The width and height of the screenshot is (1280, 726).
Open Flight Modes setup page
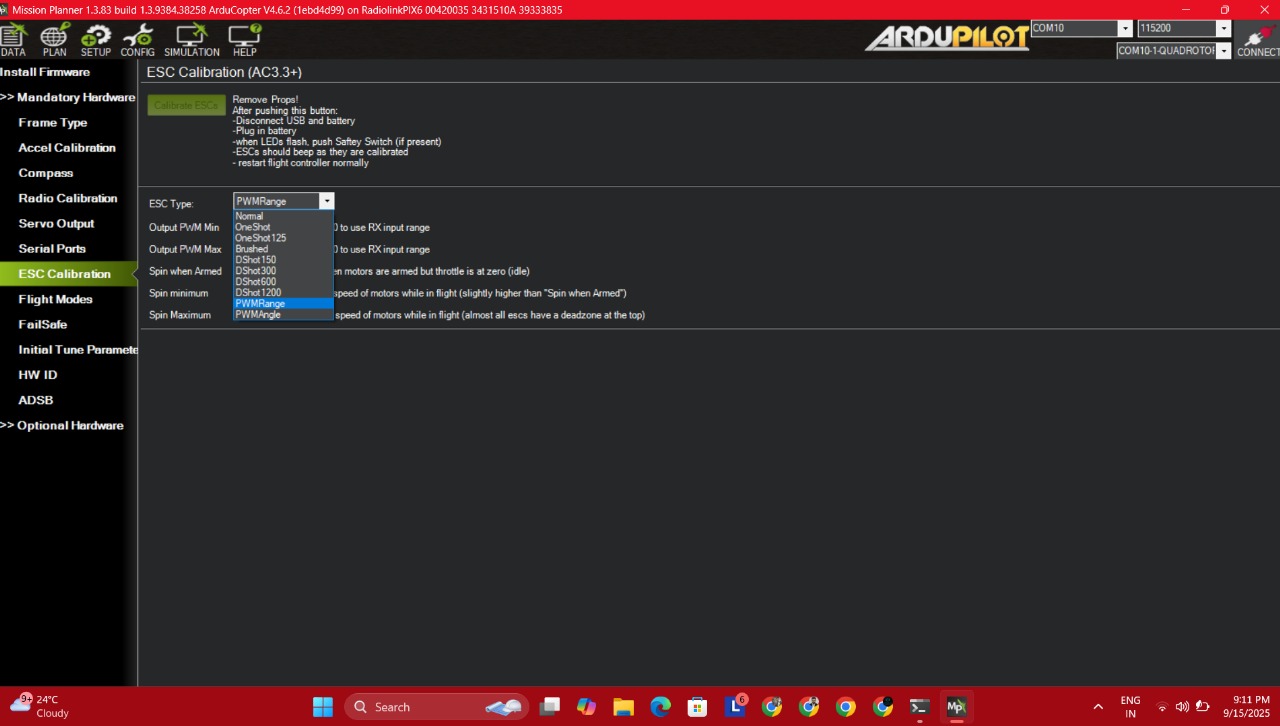pos(55,299)
